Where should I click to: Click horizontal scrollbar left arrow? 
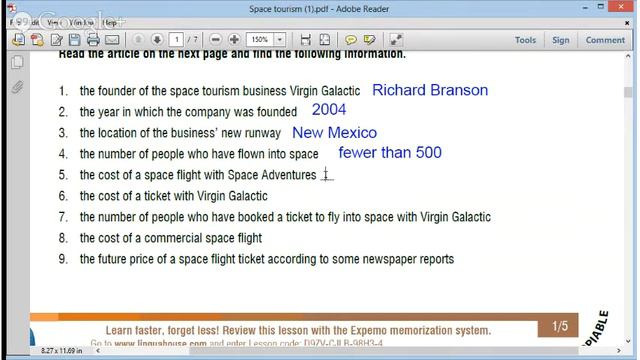coord(98,350)
